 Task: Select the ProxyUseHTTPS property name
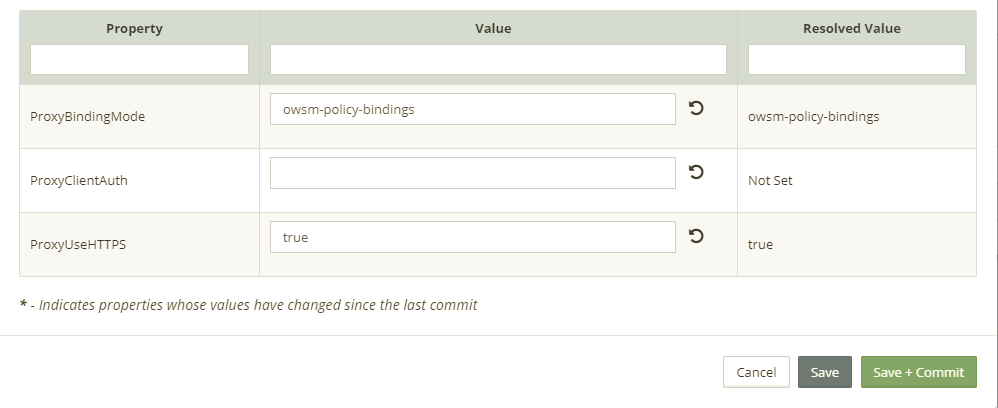[x=78, y=244]
